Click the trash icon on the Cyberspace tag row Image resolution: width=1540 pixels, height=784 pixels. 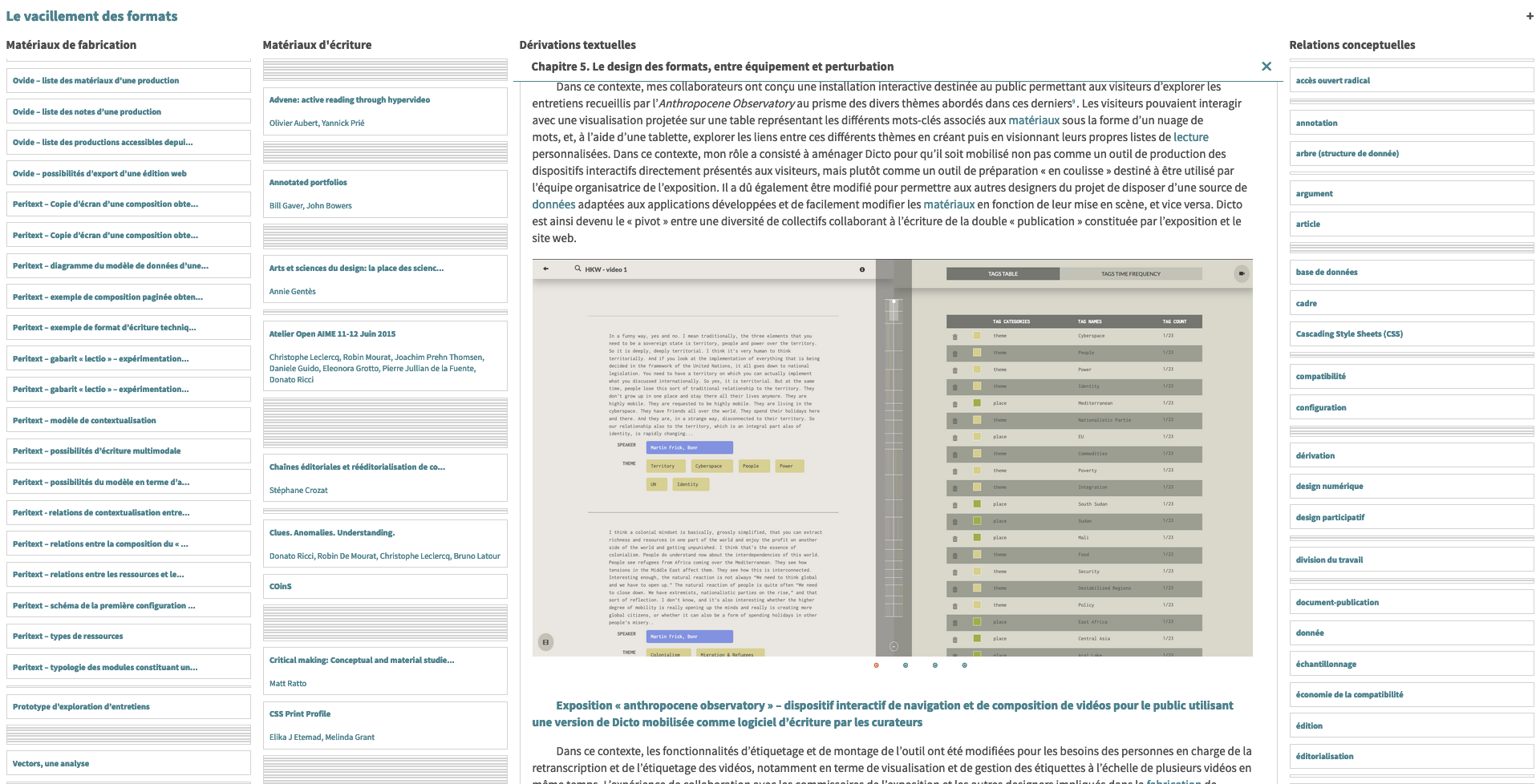click(955, 336)
